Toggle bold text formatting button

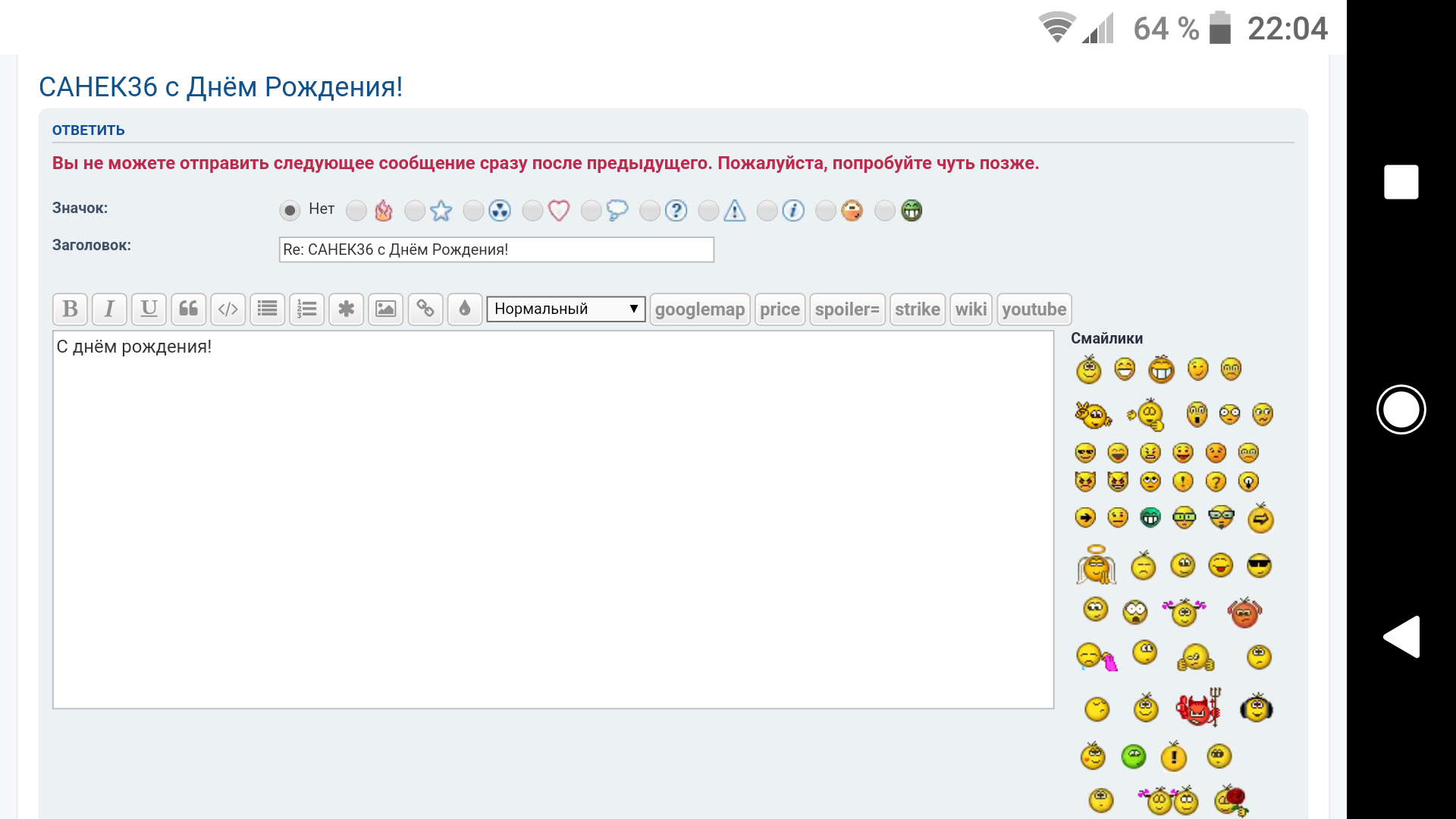point(70,309)
